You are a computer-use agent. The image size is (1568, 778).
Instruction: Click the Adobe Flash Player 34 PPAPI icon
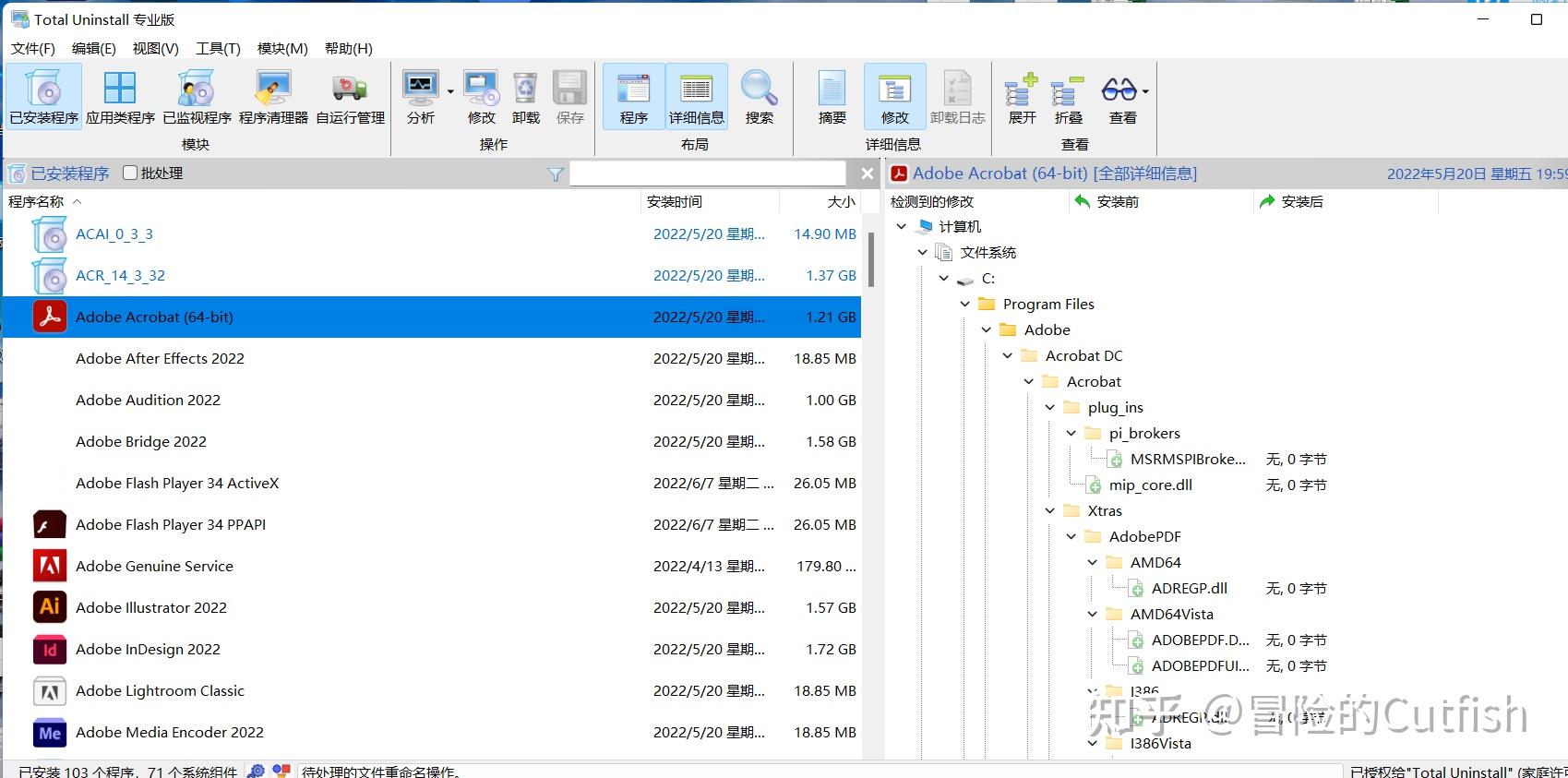[x=50, y=524]
